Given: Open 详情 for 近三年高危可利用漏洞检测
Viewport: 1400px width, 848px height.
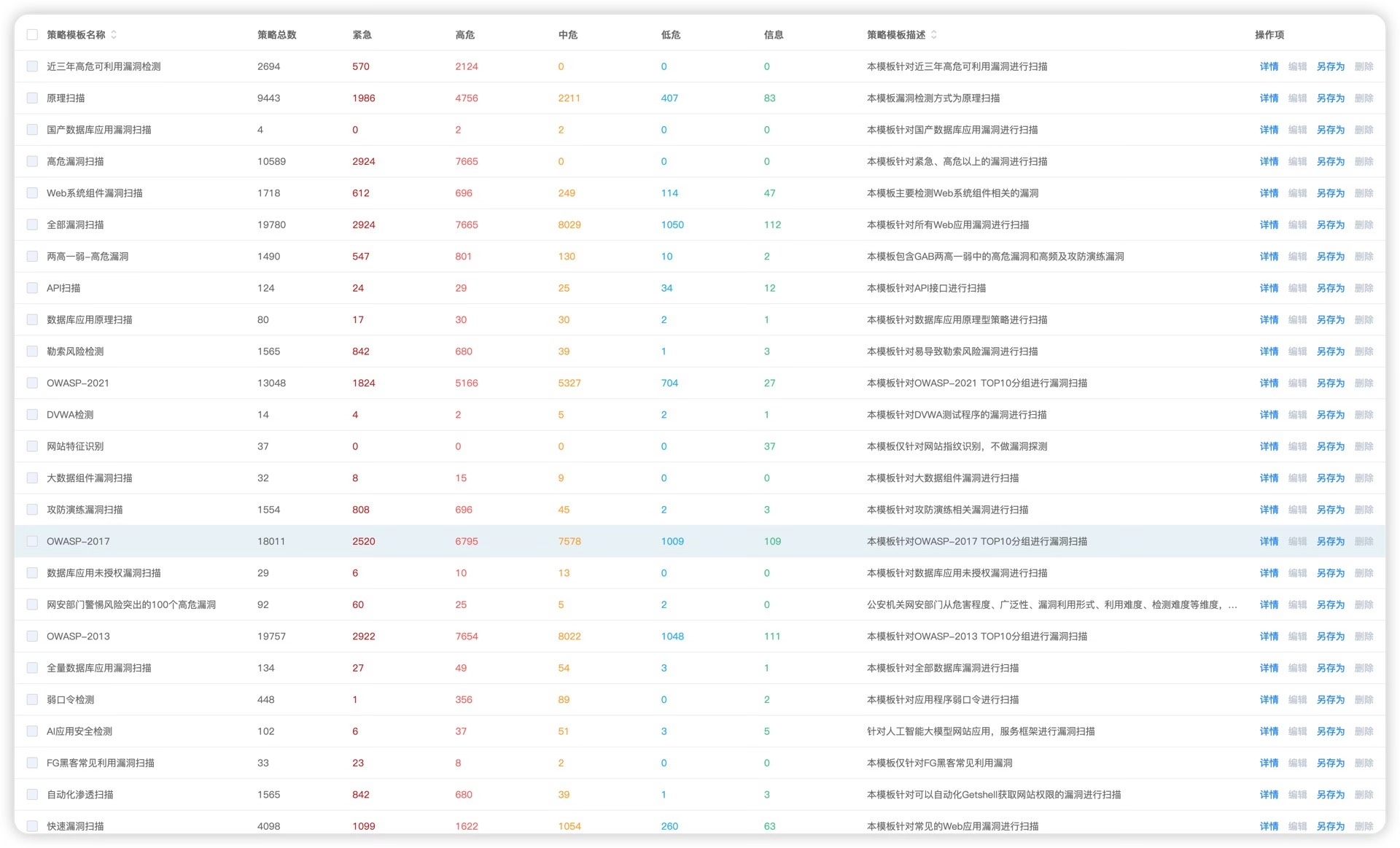Looking at the screenshot, I should pos(1269,66).
